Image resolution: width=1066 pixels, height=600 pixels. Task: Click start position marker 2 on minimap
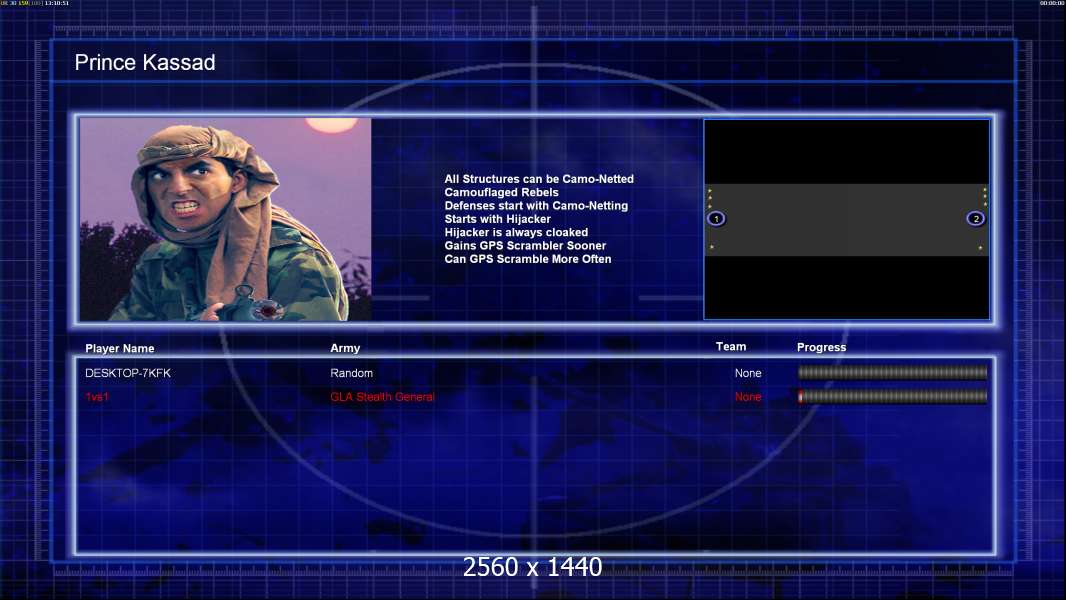click(x=976, y=219)
